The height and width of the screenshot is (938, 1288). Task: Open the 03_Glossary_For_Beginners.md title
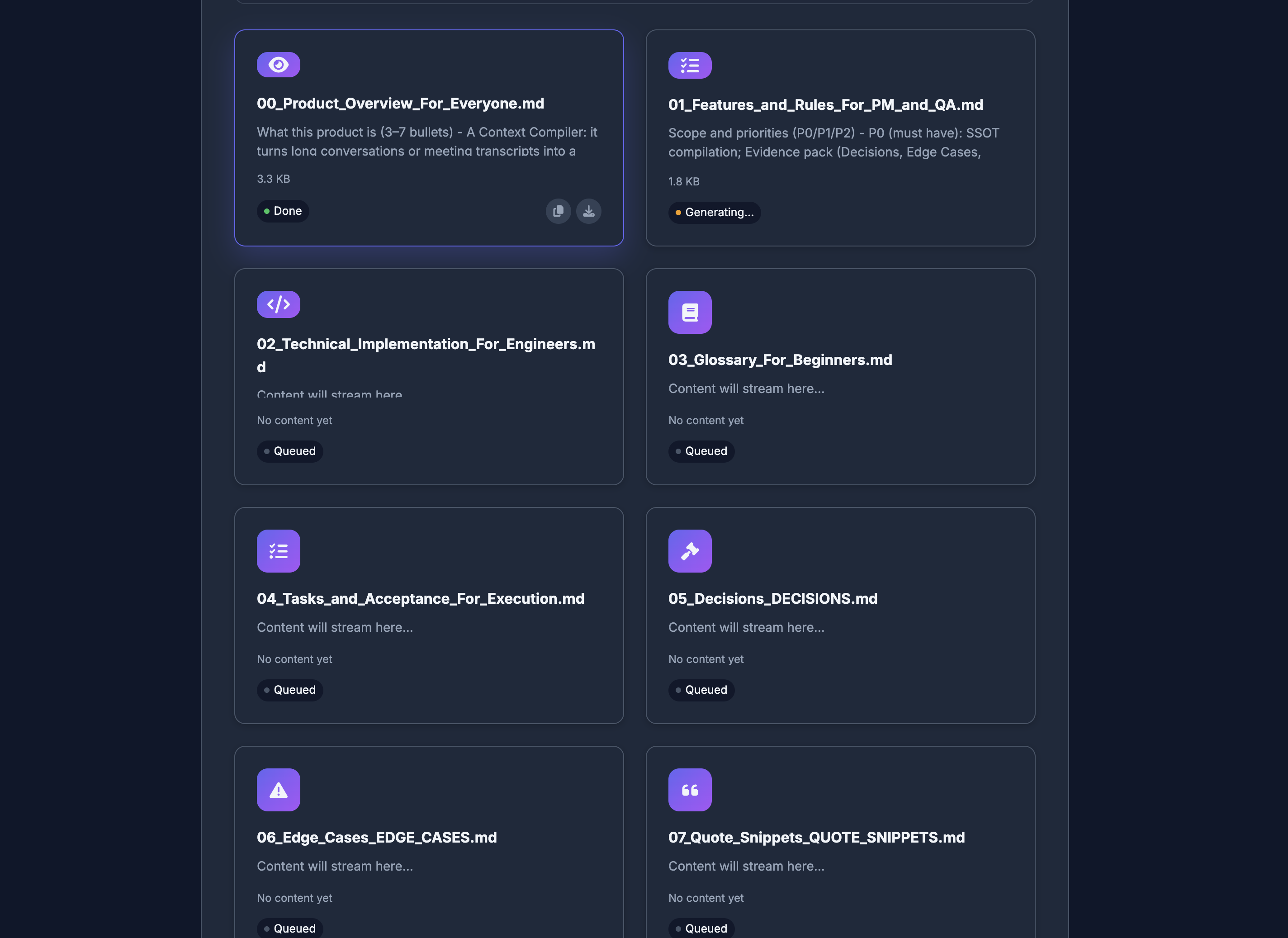click(780, 360)
